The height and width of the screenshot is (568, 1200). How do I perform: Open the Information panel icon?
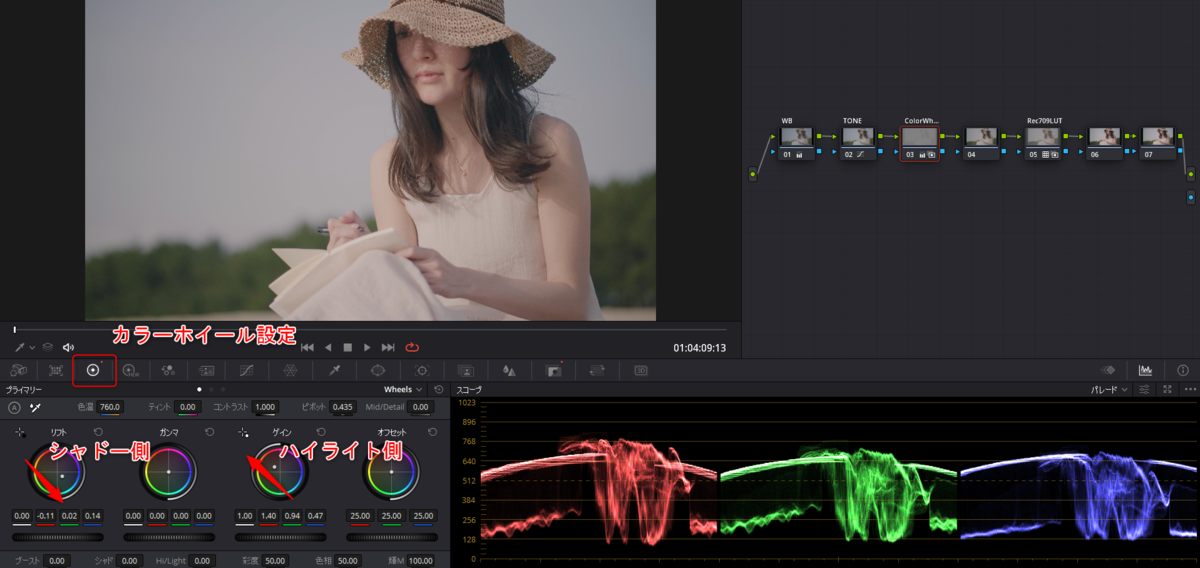coord(1183,370)
